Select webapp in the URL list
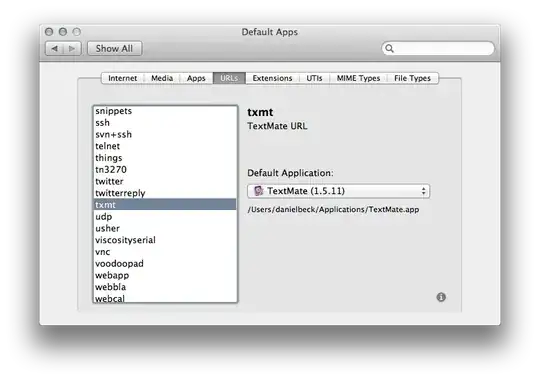Image resolution: width=540 pixels, height=380 pixels. pos(165,275)
